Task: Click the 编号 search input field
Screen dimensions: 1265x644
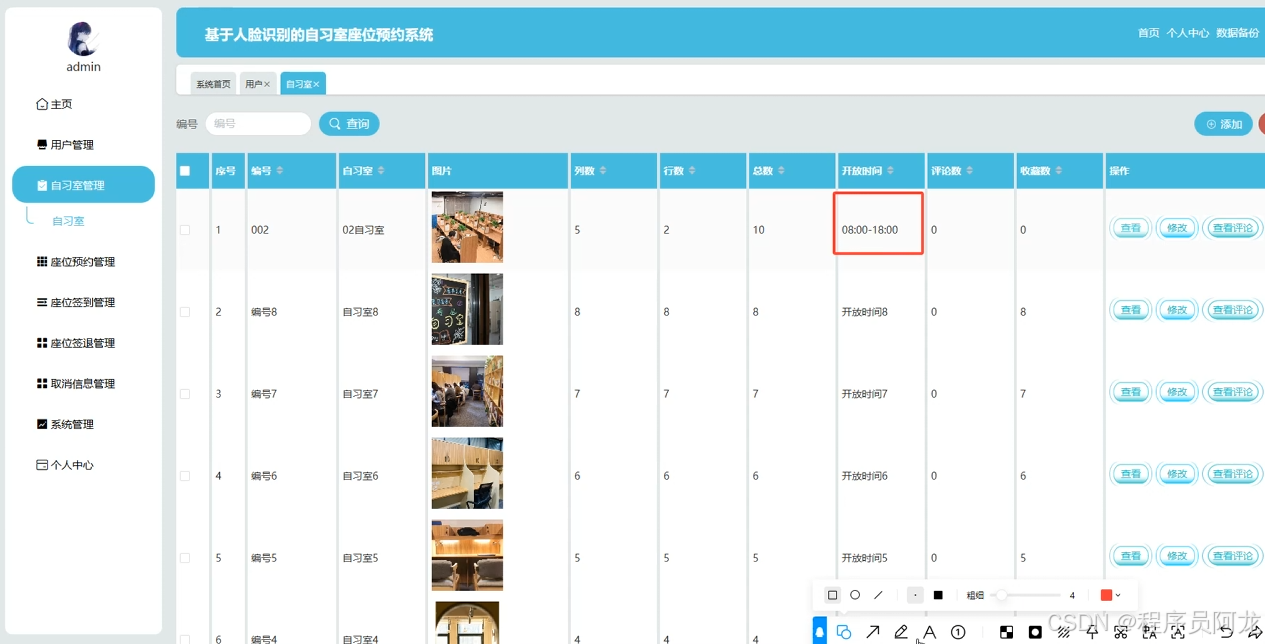Action: coord(258,124)
